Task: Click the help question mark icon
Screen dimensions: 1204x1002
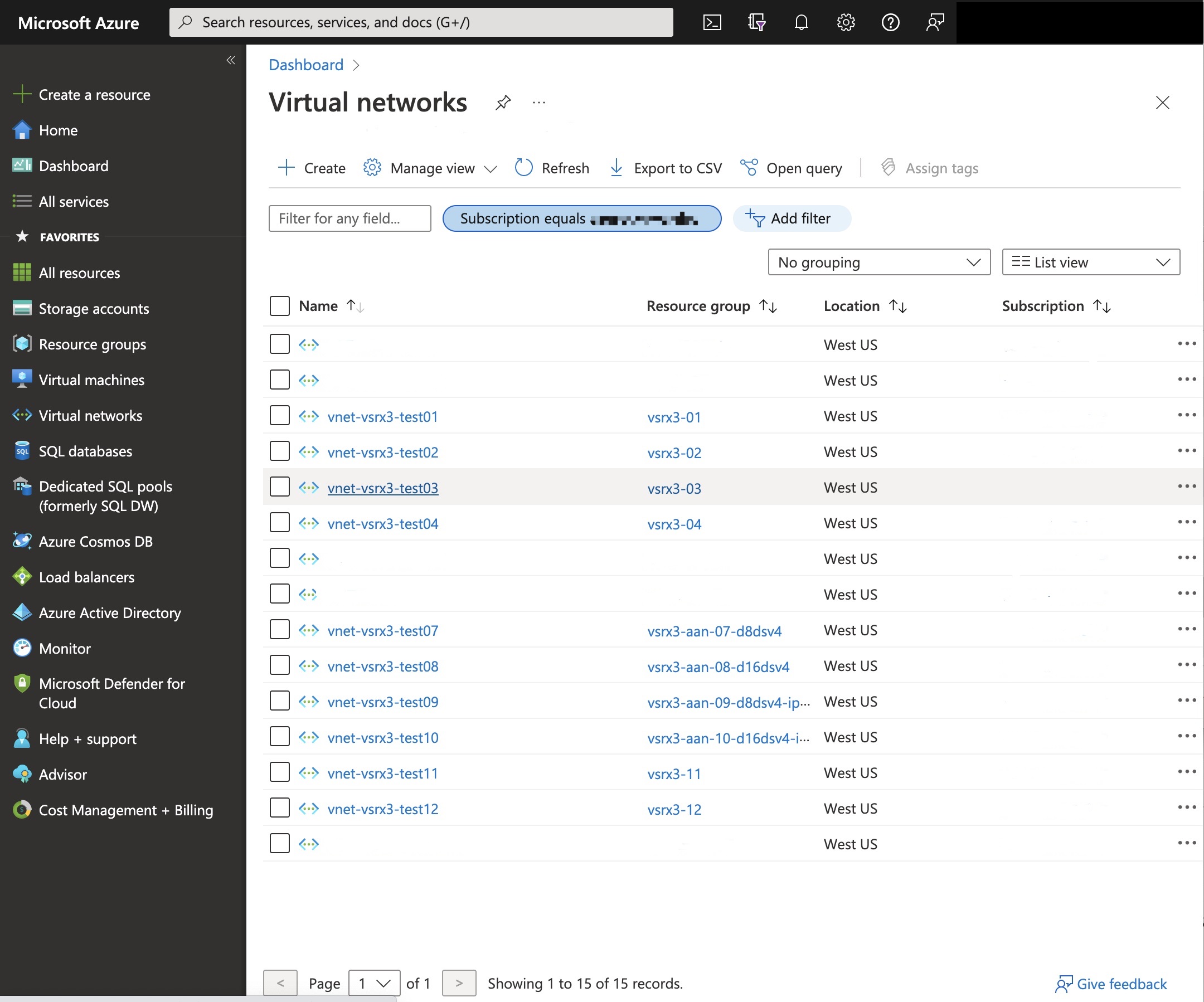Action: point(890,22)
